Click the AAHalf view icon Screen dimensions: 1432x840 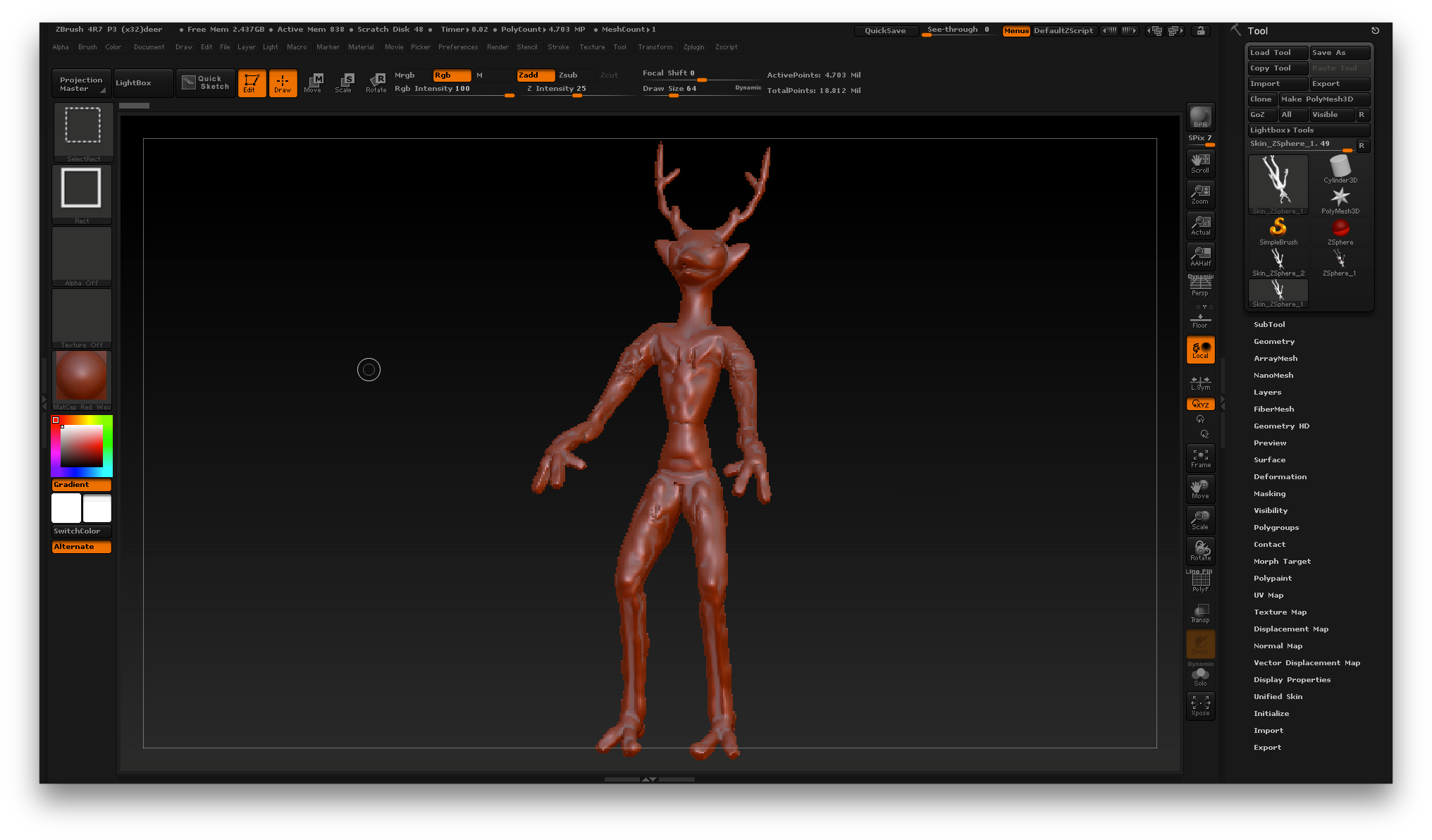click(x=1200, y=256)
